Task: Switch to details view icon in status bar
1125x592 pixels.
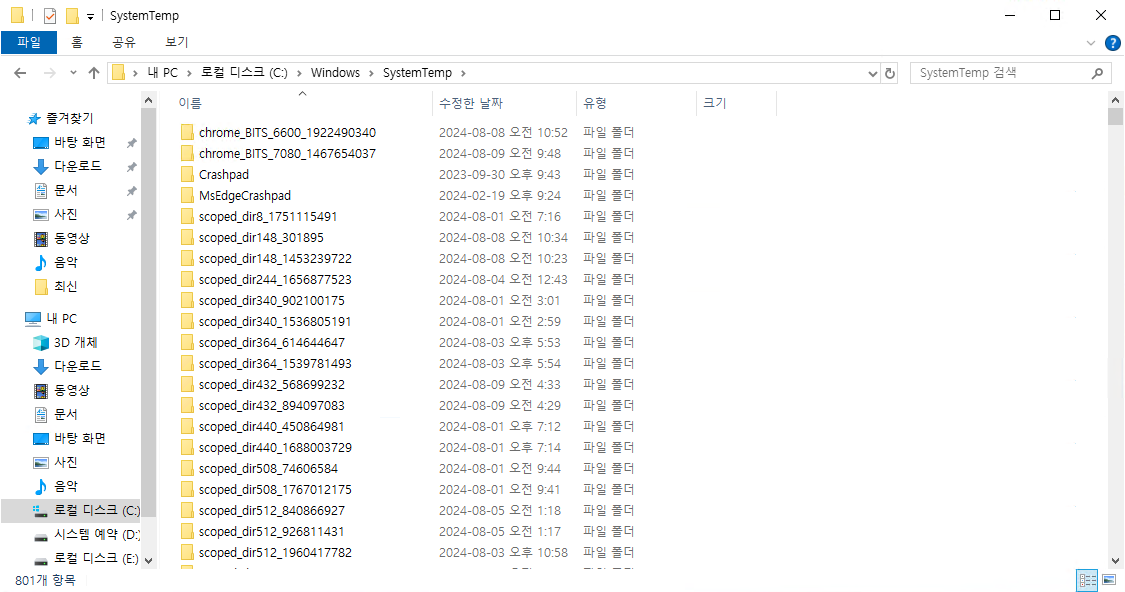Action: click(x=1087, y=580)
